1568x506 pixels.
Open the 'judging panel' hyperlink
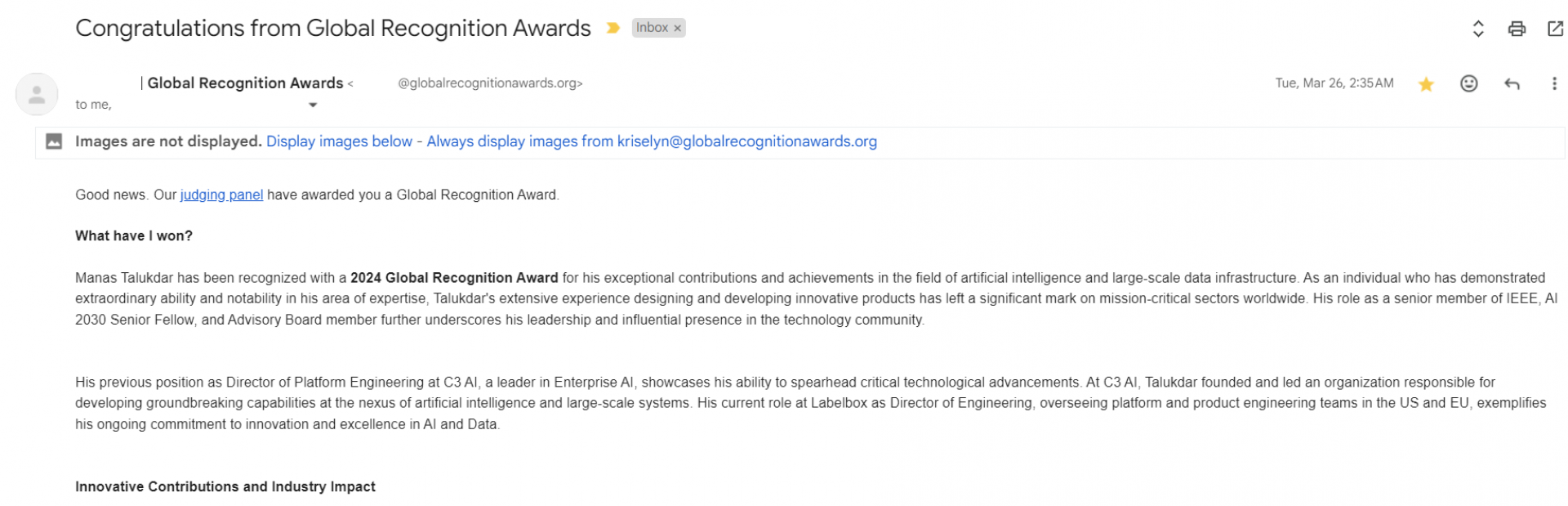221,195
